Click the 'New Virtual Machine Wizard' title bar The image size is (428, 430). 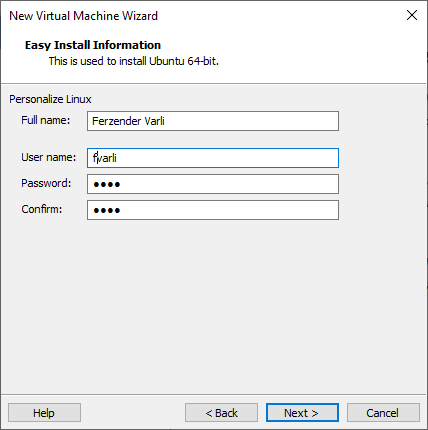[83, 16]
